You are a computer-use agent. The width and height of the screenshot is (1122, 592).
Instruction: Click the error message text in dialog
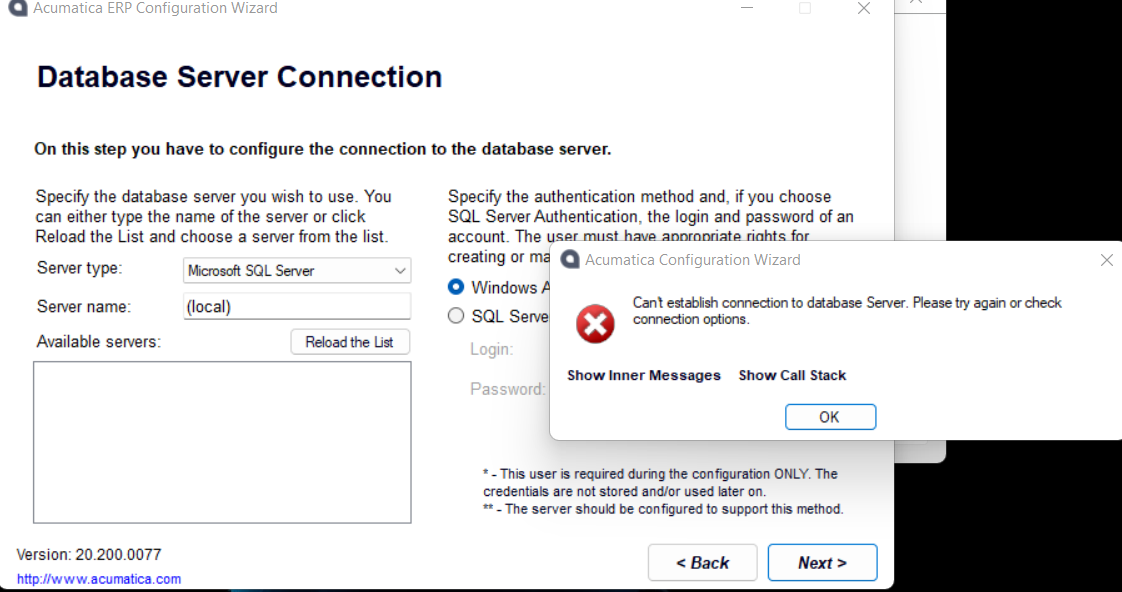coord(847,311)
